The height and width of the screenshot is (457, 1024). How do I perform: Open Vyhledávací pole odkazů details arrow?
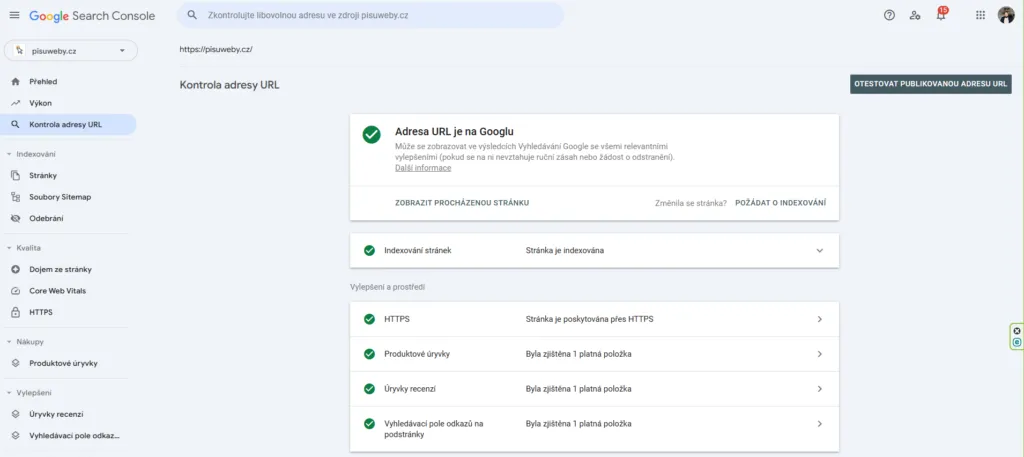click(820, 424)
